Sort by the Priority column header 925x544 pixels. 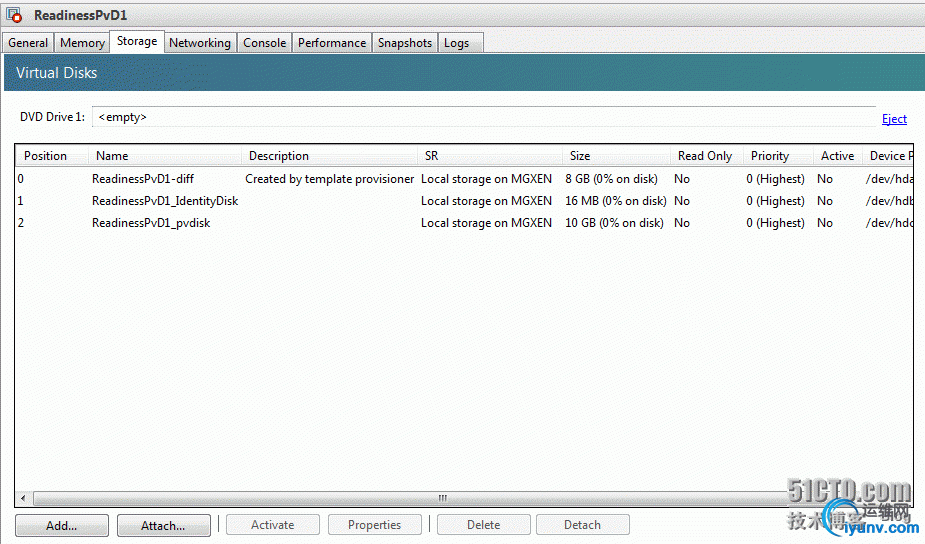point(779,156)
